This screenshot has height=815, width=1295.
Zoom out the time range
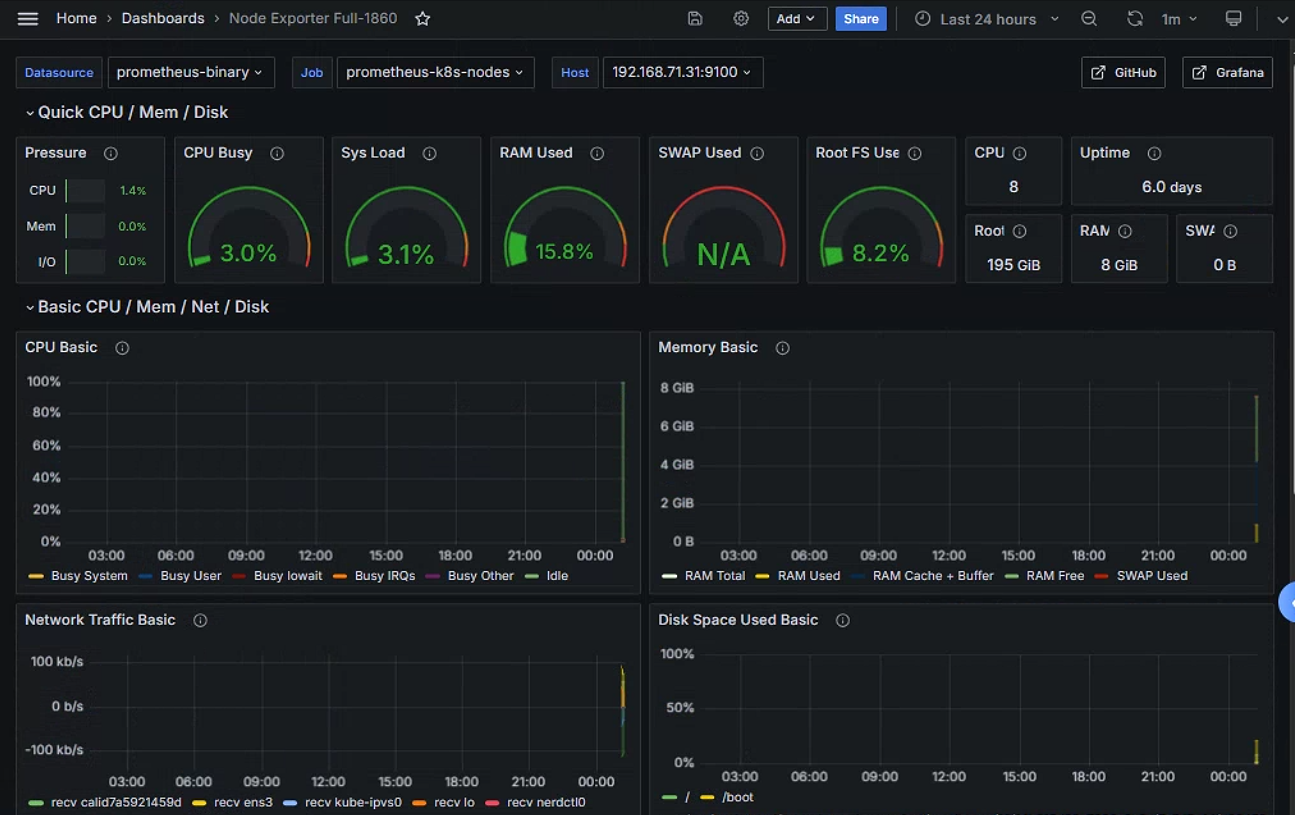pos(1089,19)
